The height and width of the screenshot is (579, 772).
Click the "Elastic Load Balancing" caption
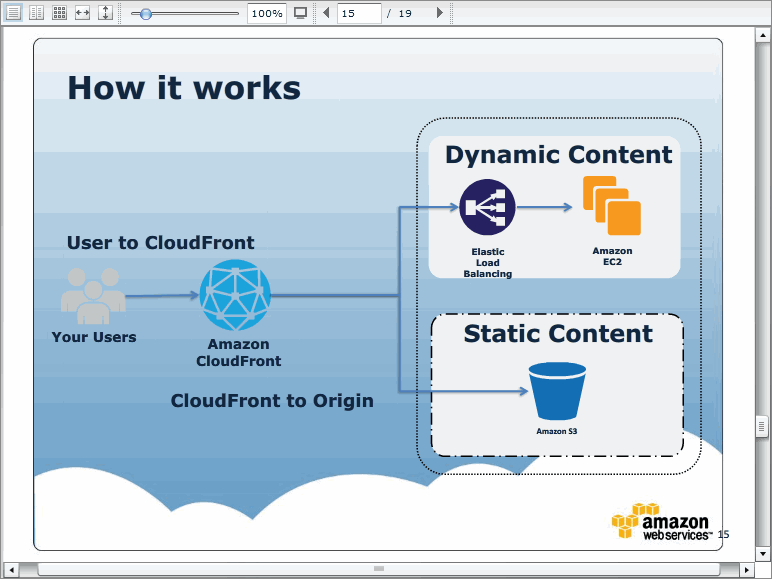point(487,263)
